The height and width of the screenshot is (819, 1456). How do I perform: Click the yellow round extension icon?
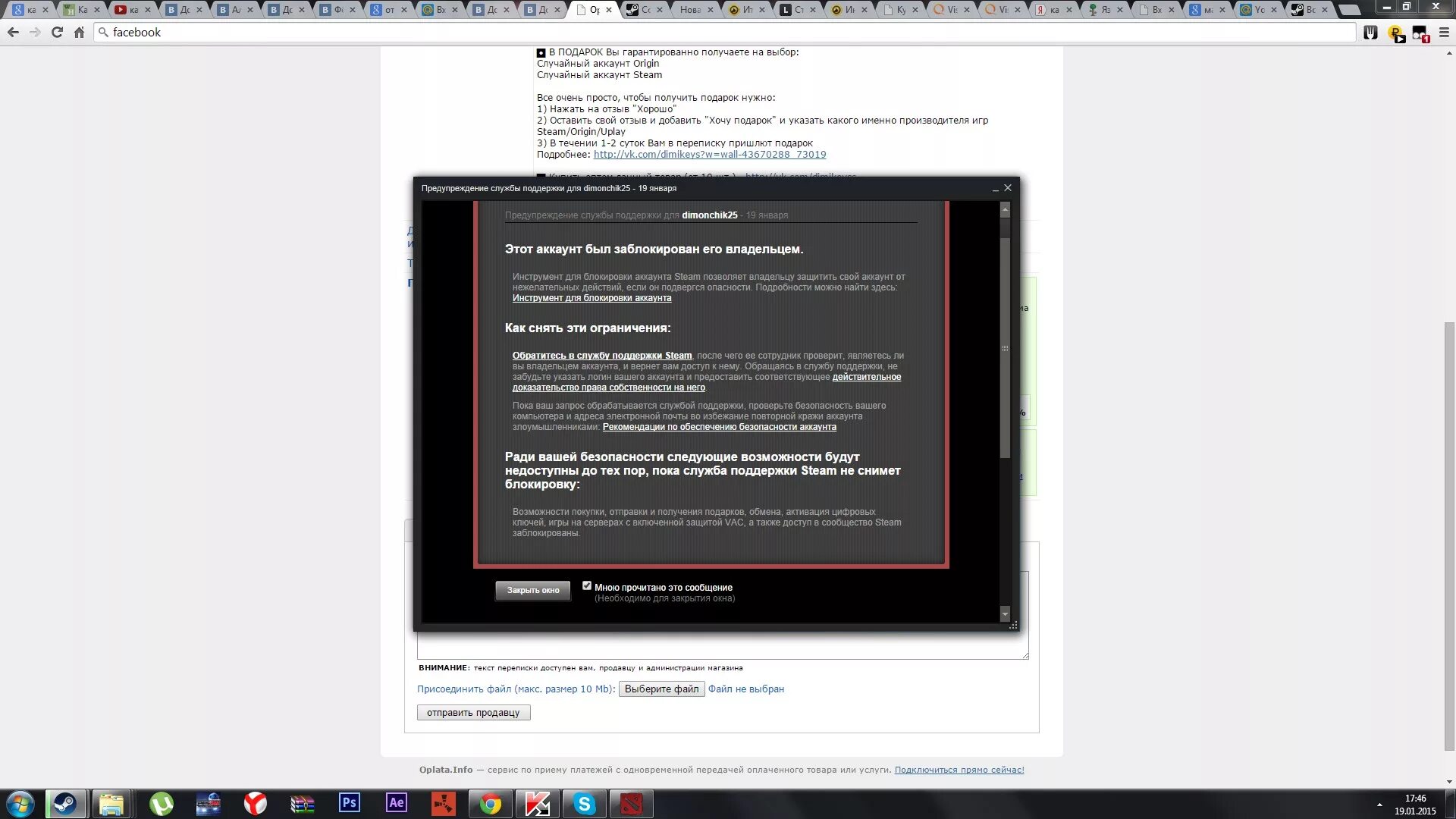(1395, 33)
